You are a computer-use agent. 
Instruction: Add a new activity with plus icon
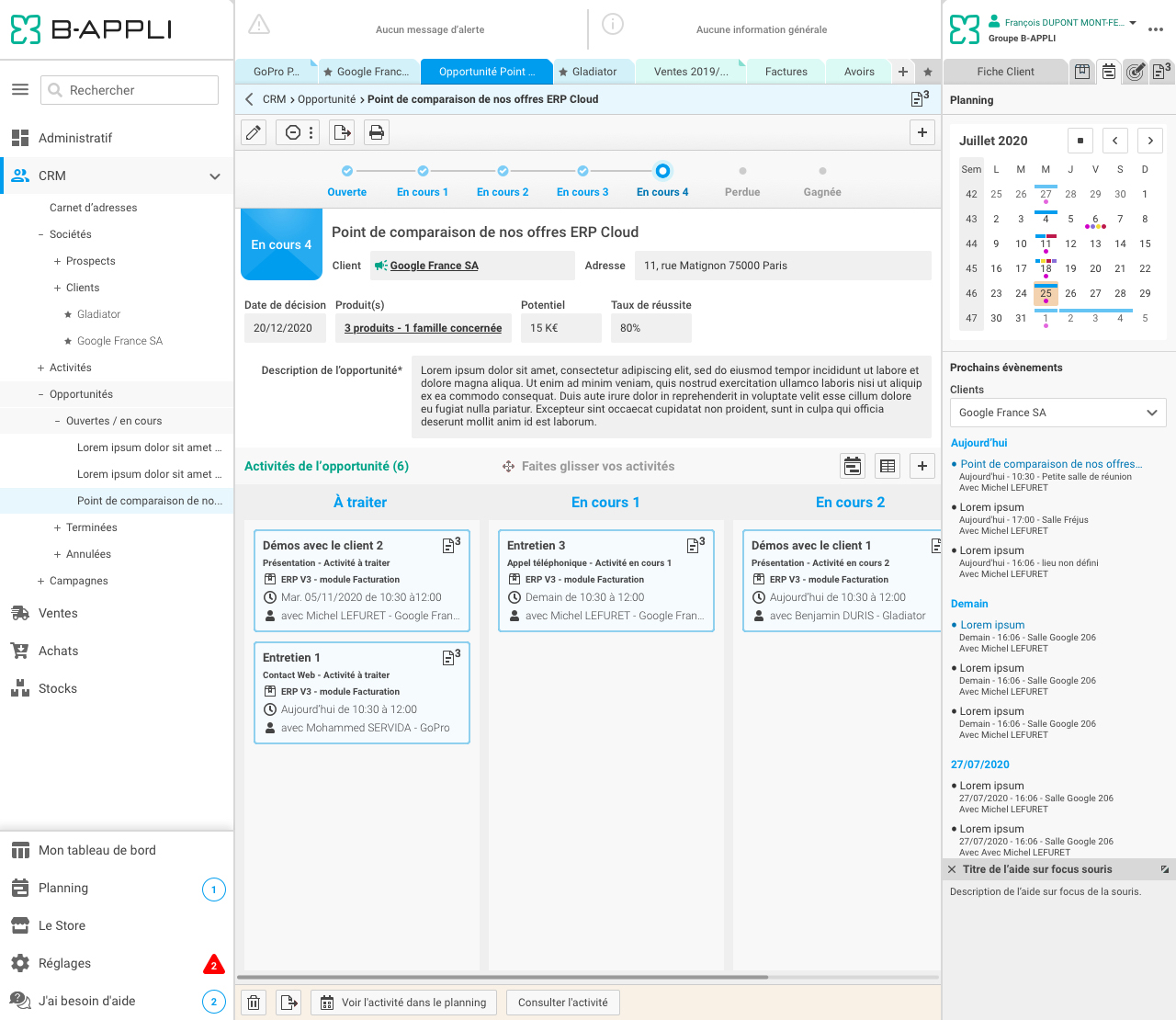[x=922, y=466]
